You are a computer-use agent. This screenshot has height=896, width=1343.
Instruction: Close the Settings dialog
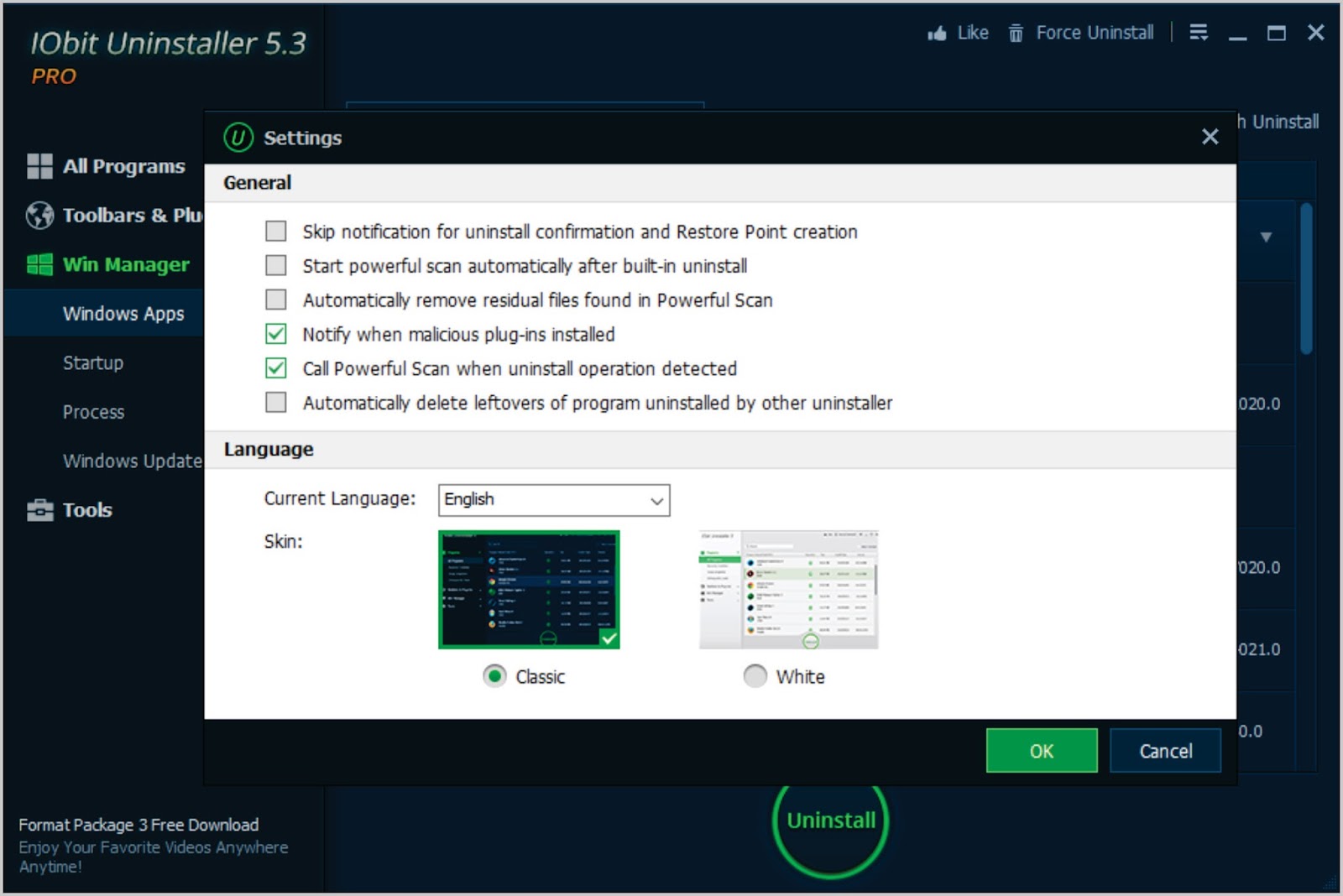point(1210,137)
